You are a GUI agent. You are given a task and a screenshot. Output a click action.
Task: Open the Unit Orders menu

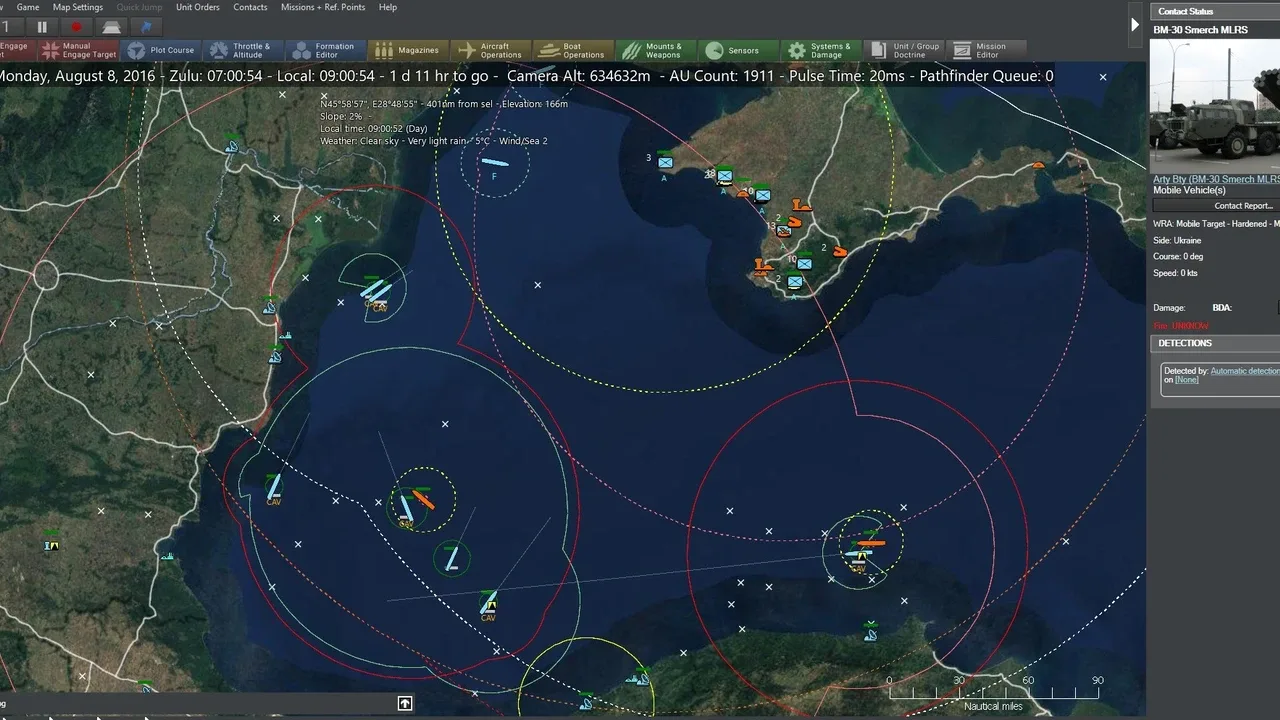[197, 7]
